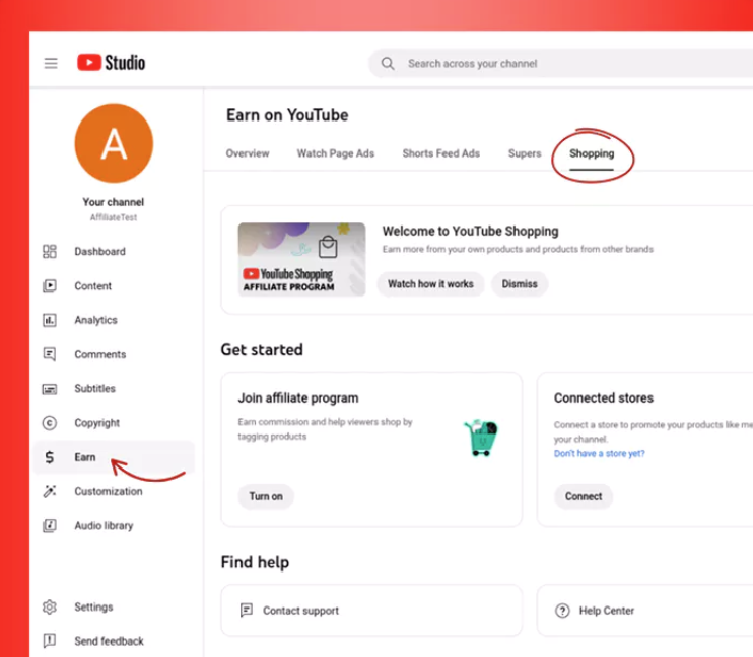Click the Welcome to YouTube Shopping heading

click(471, 231)
